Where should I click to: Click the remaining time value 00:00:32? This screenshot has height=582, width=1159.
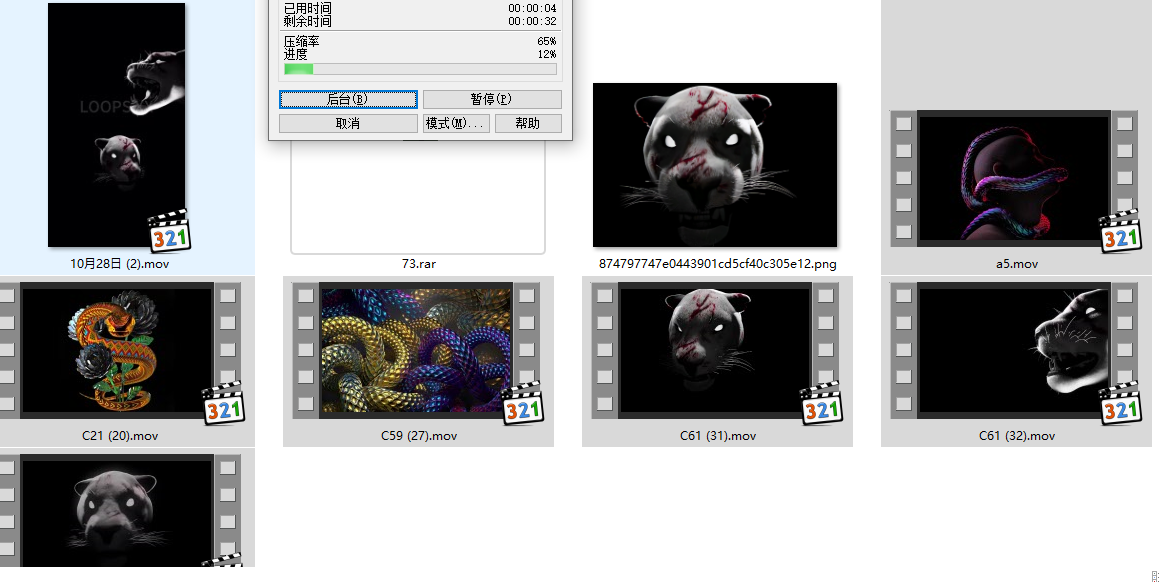click(x=532, y=21)
